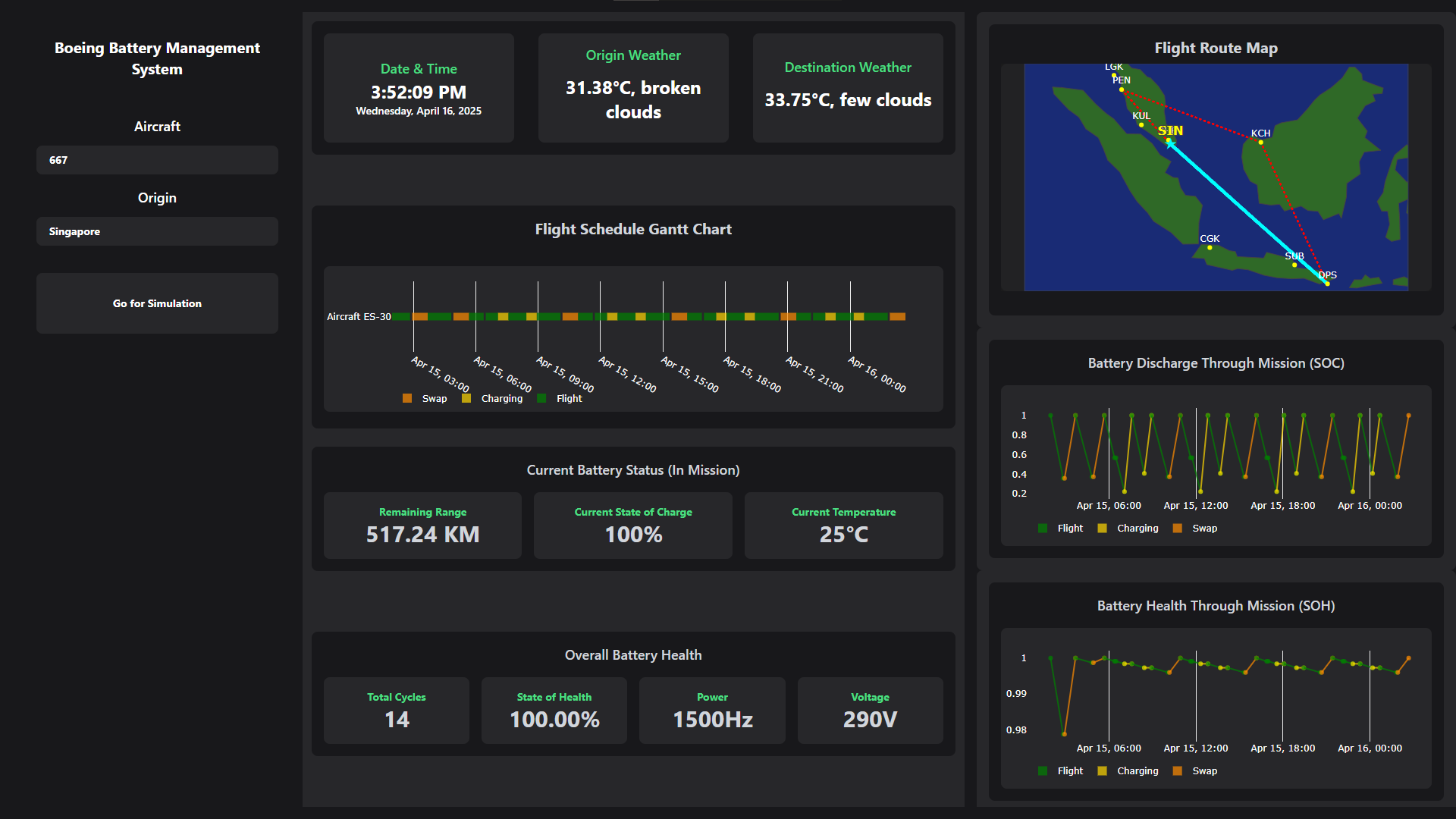Screen dimensions: 1456x819
Task: Open the Aircraft 667 dropdown
Action: click(157, 160)
